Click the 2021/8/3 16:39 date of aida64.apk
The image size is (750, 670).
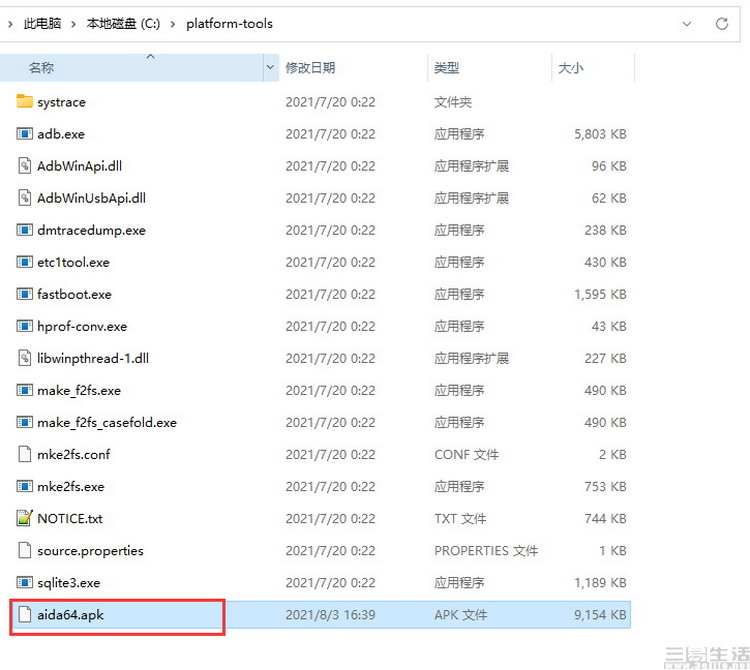point(331,615)
